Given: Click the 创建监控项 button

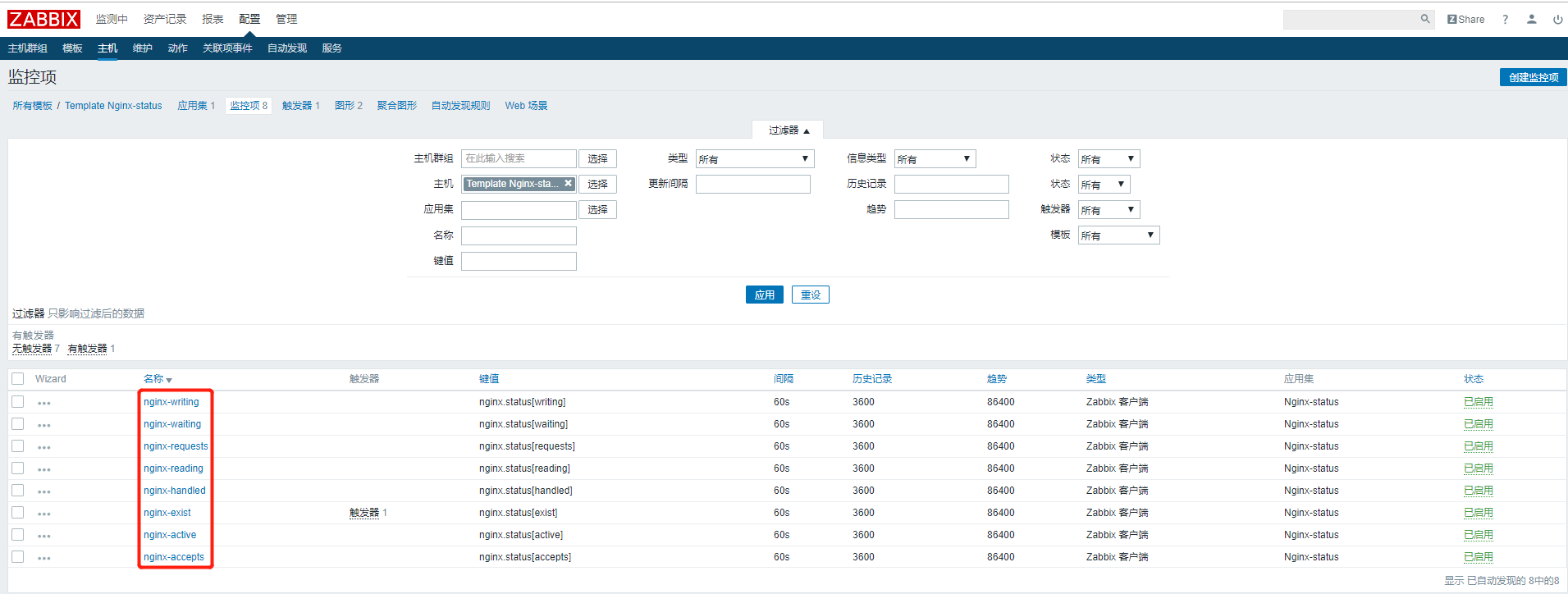Looking at the screenshot, I should pos(1534,77).
